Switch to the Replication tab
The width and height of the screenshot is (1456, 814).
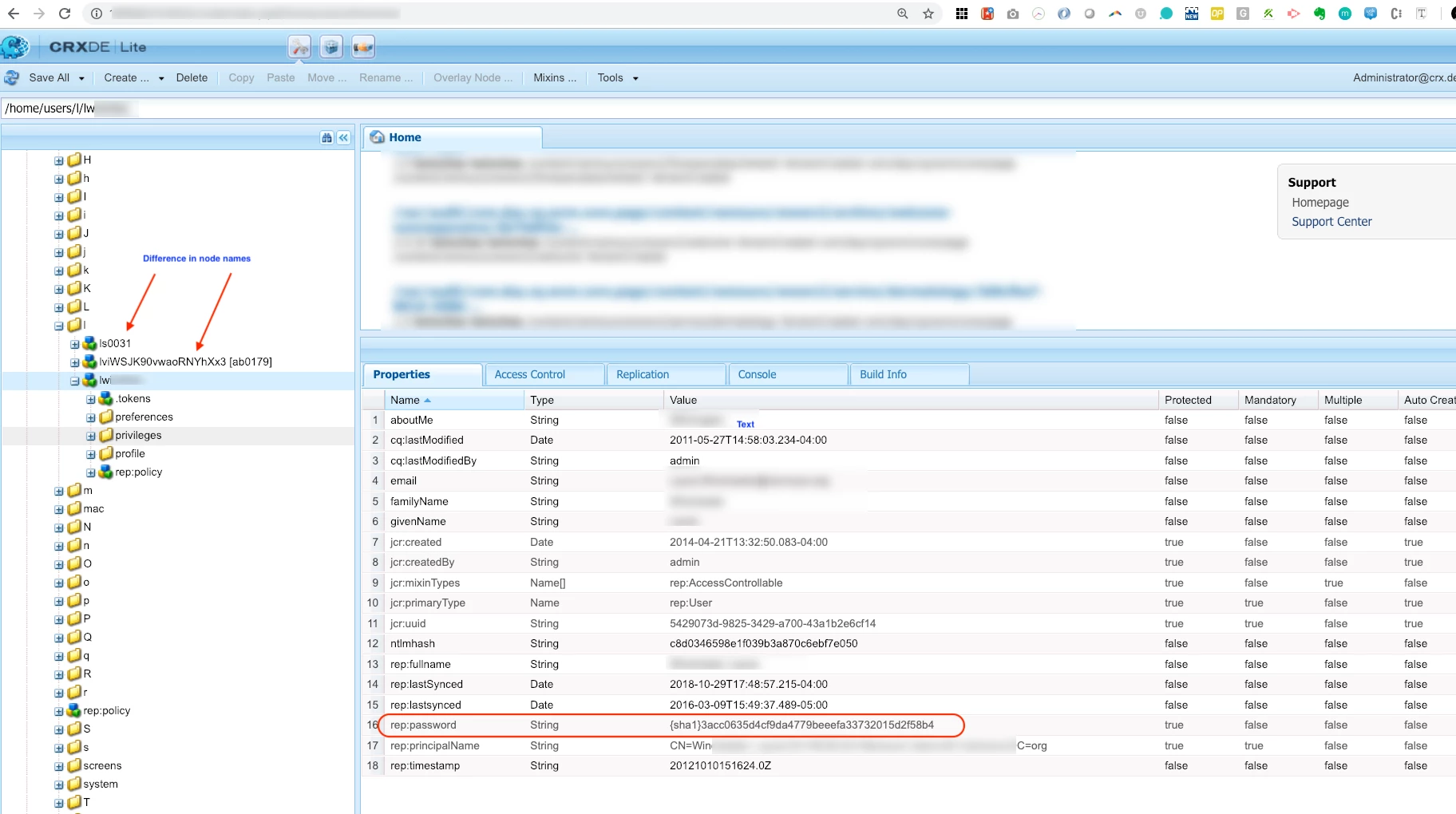tap(667, 374)
